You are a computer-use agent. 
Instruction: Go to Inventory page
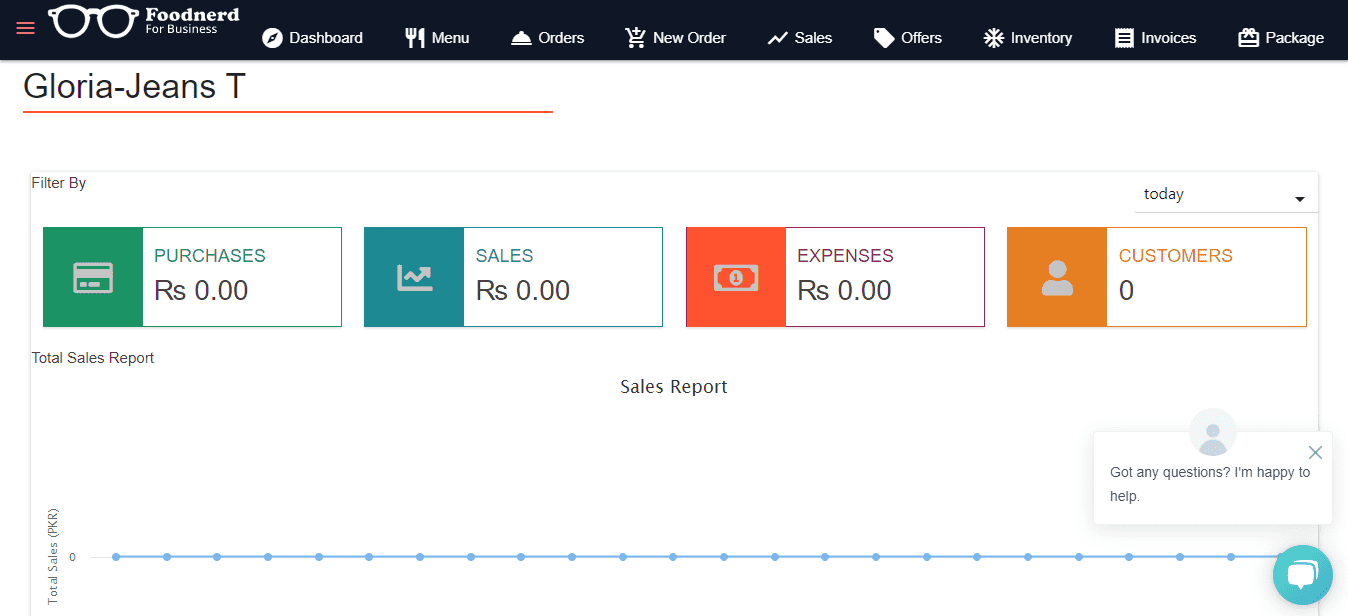pyautogui.click(x=1028, y=38)
